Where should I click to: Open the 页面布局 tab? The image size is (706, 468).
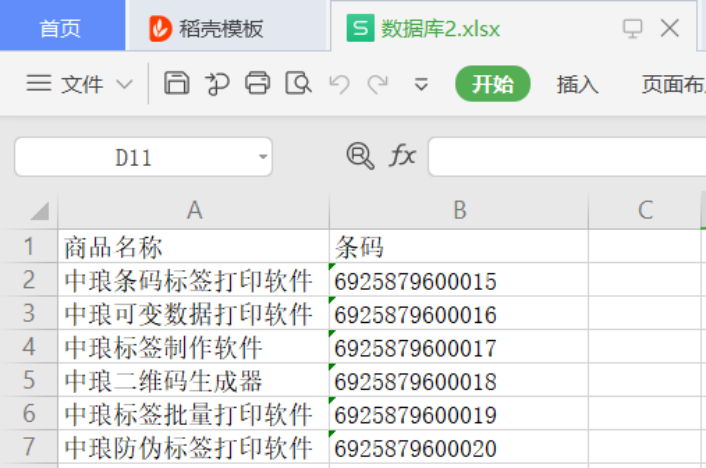click(672, 84)
